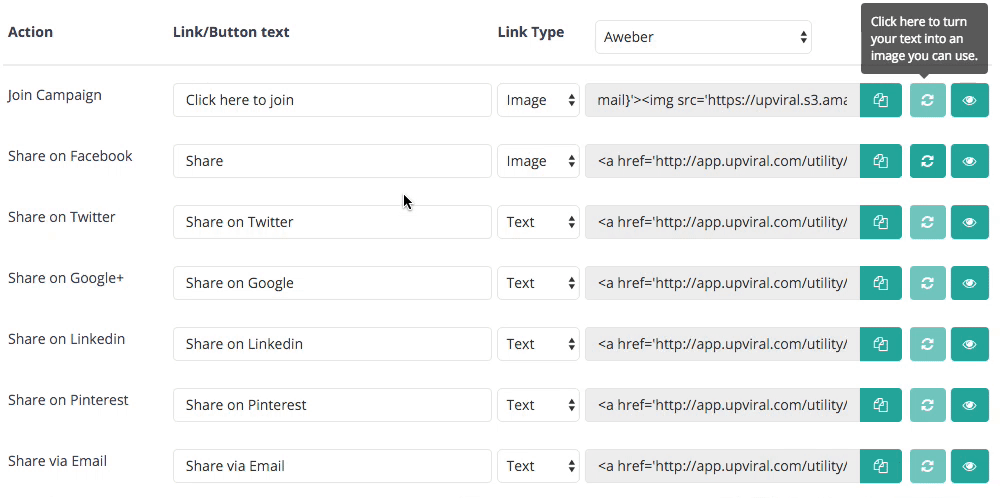The image size is (1000, 498).
Task: Preview the Share on Google+ link
Action: 969,283
